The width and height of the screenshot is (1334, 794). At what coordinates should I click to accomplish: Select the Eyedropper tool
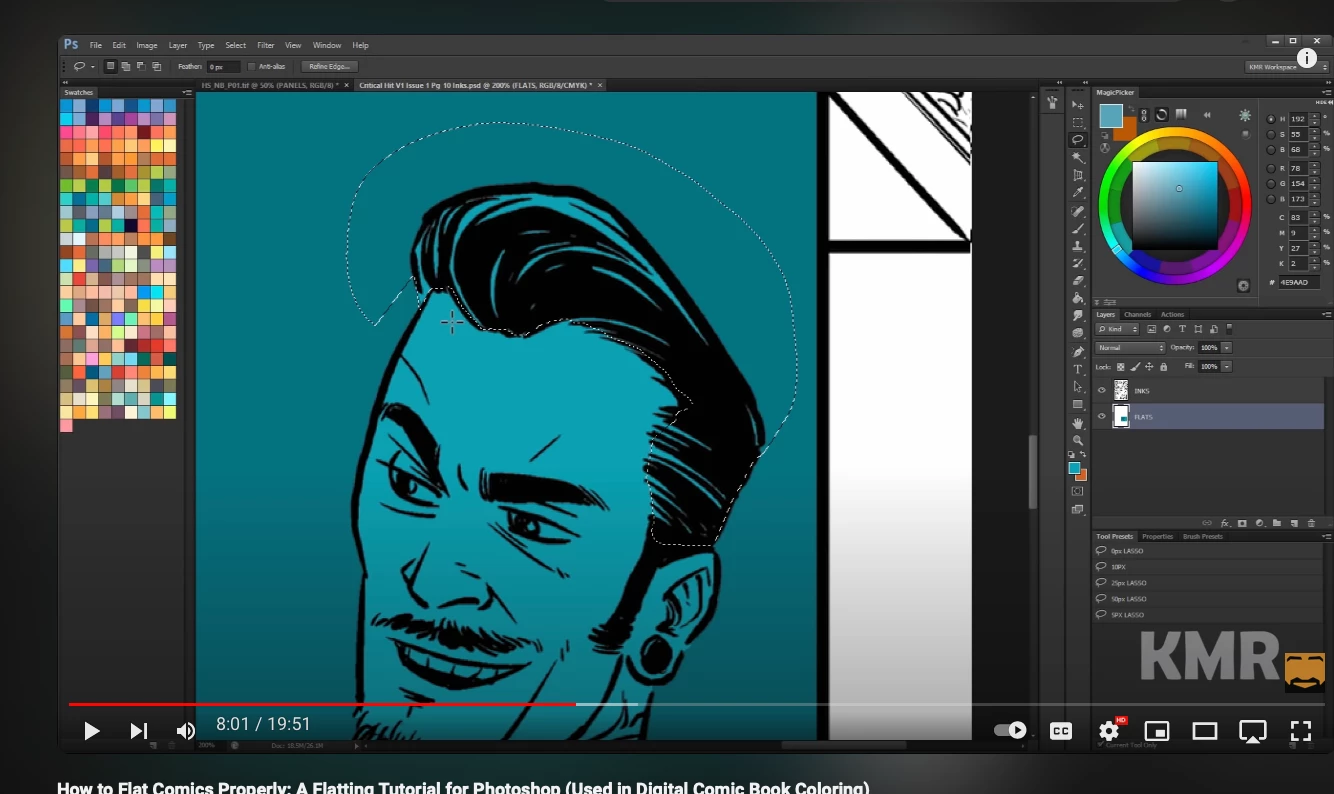(x=1077, y=192)
